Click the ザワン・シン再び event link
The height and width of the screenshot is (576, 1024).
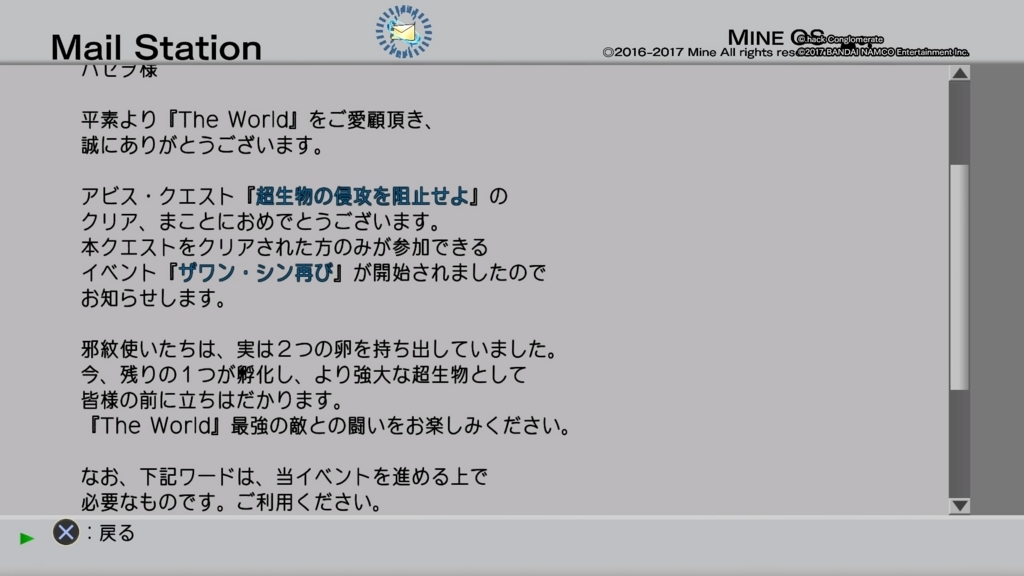click(x=255, y=272)
